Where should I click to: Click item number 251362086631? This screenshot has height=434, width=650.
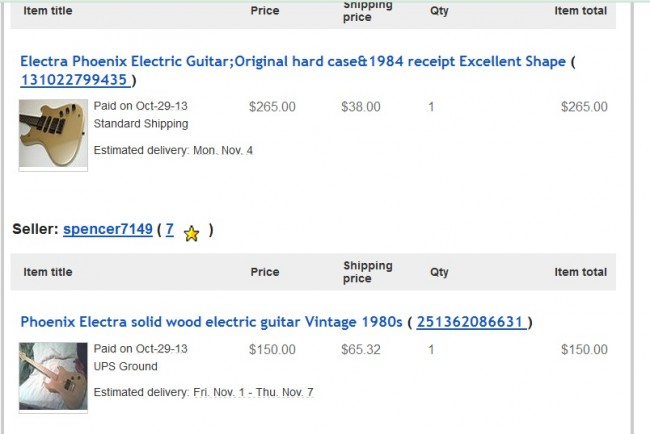470,322
